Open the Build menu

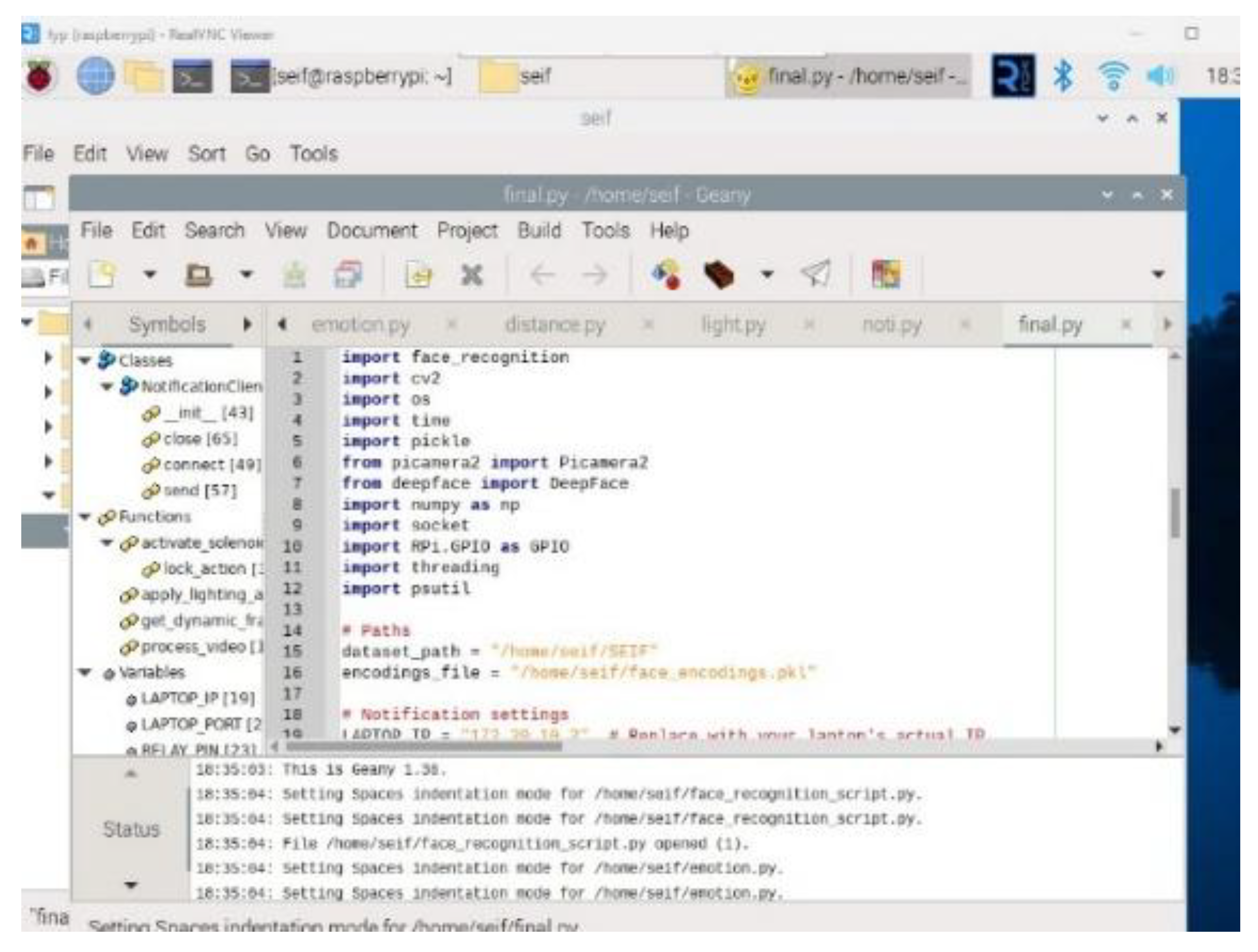[539, 231]
